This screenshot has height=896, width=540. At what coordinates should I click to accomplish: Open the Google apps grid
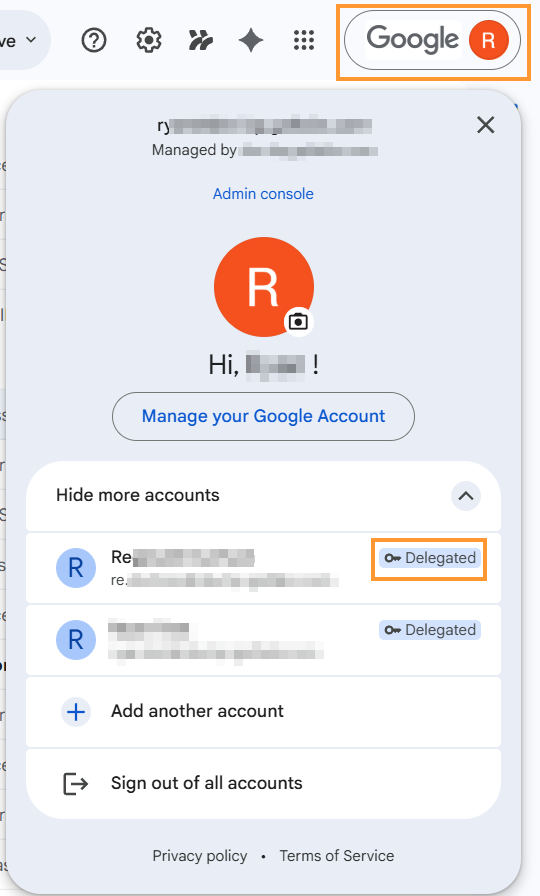click(x=303, y=41)
